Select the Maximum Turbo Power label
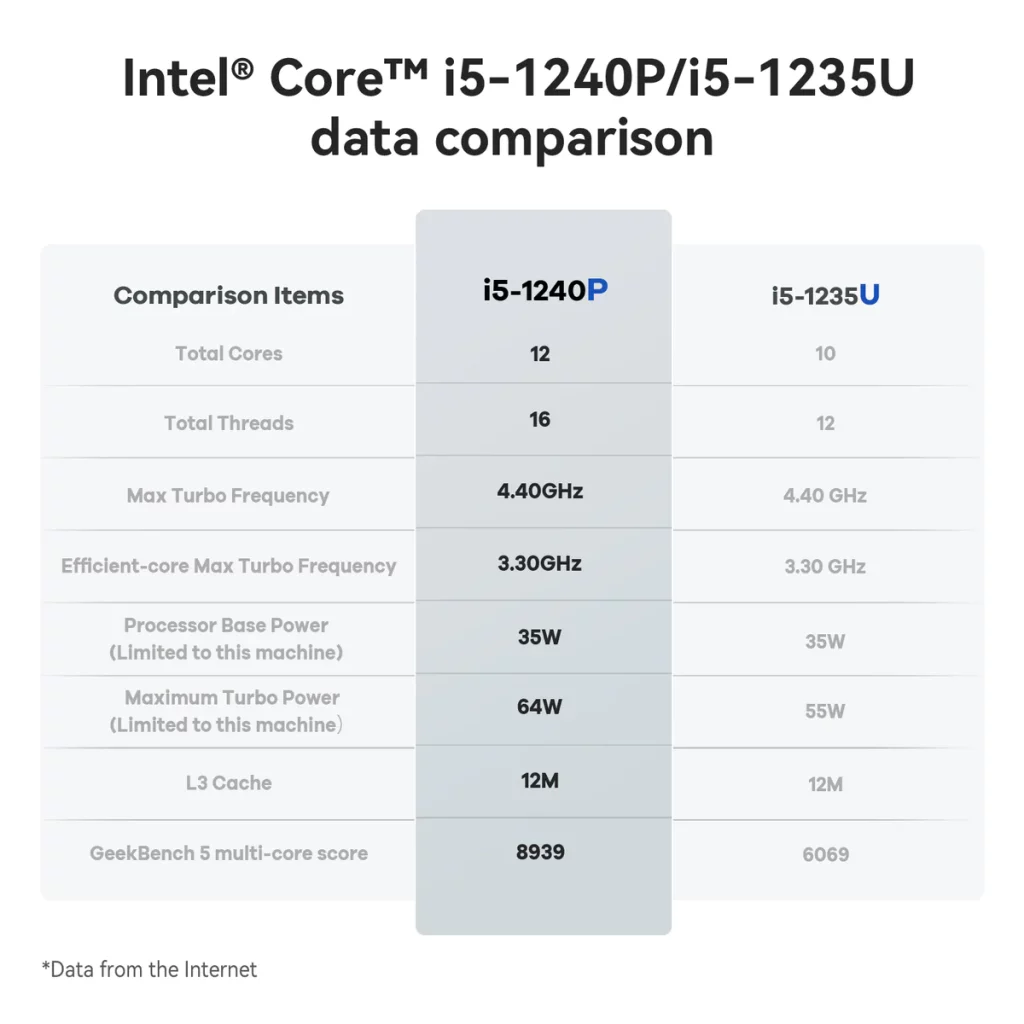The width and height of the screenshot is (1024, 1024). pyautogui.click(x=226, y=711)
